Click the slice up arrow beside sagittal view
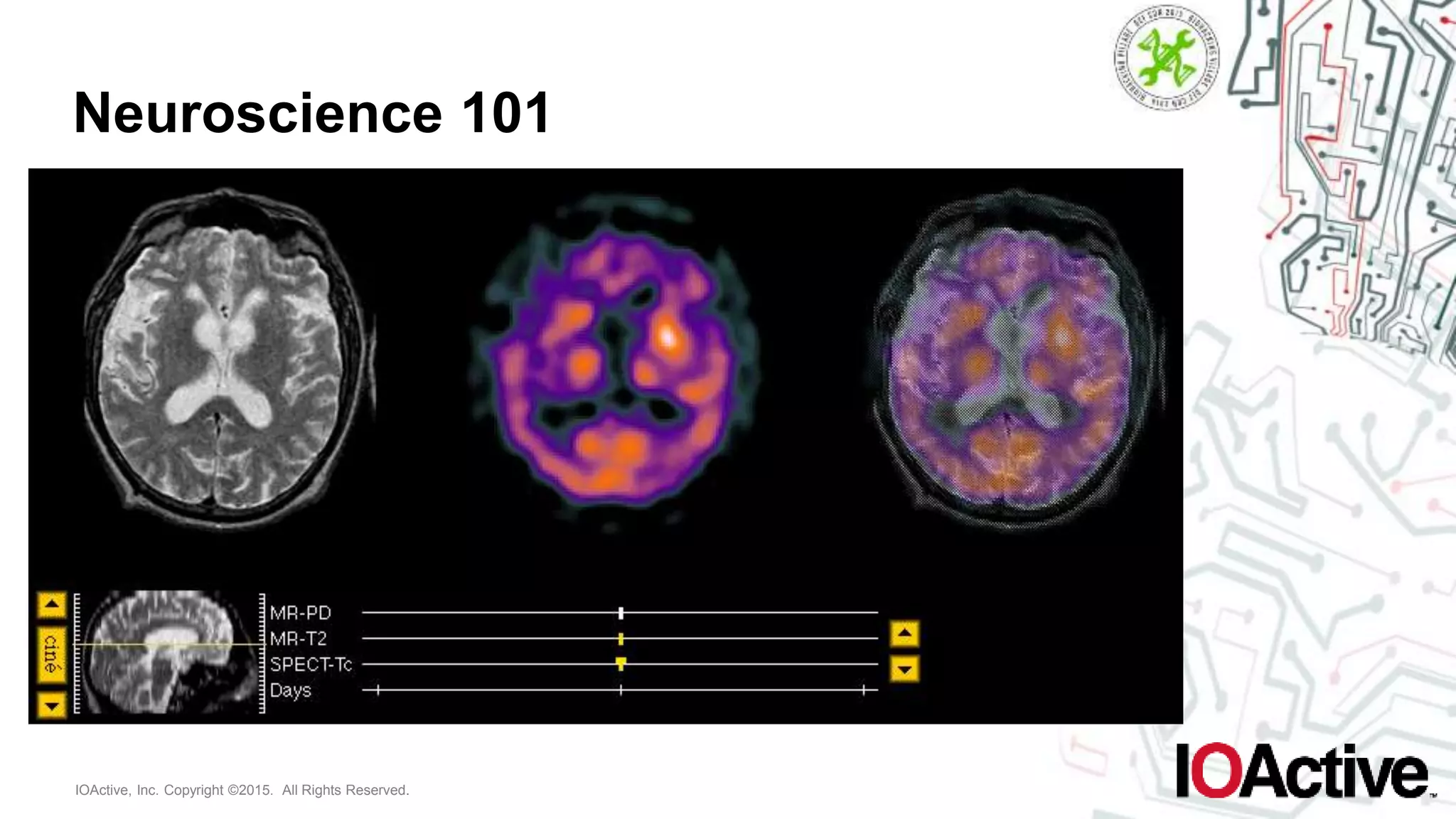1456x819 pixels. coord(52,605)
